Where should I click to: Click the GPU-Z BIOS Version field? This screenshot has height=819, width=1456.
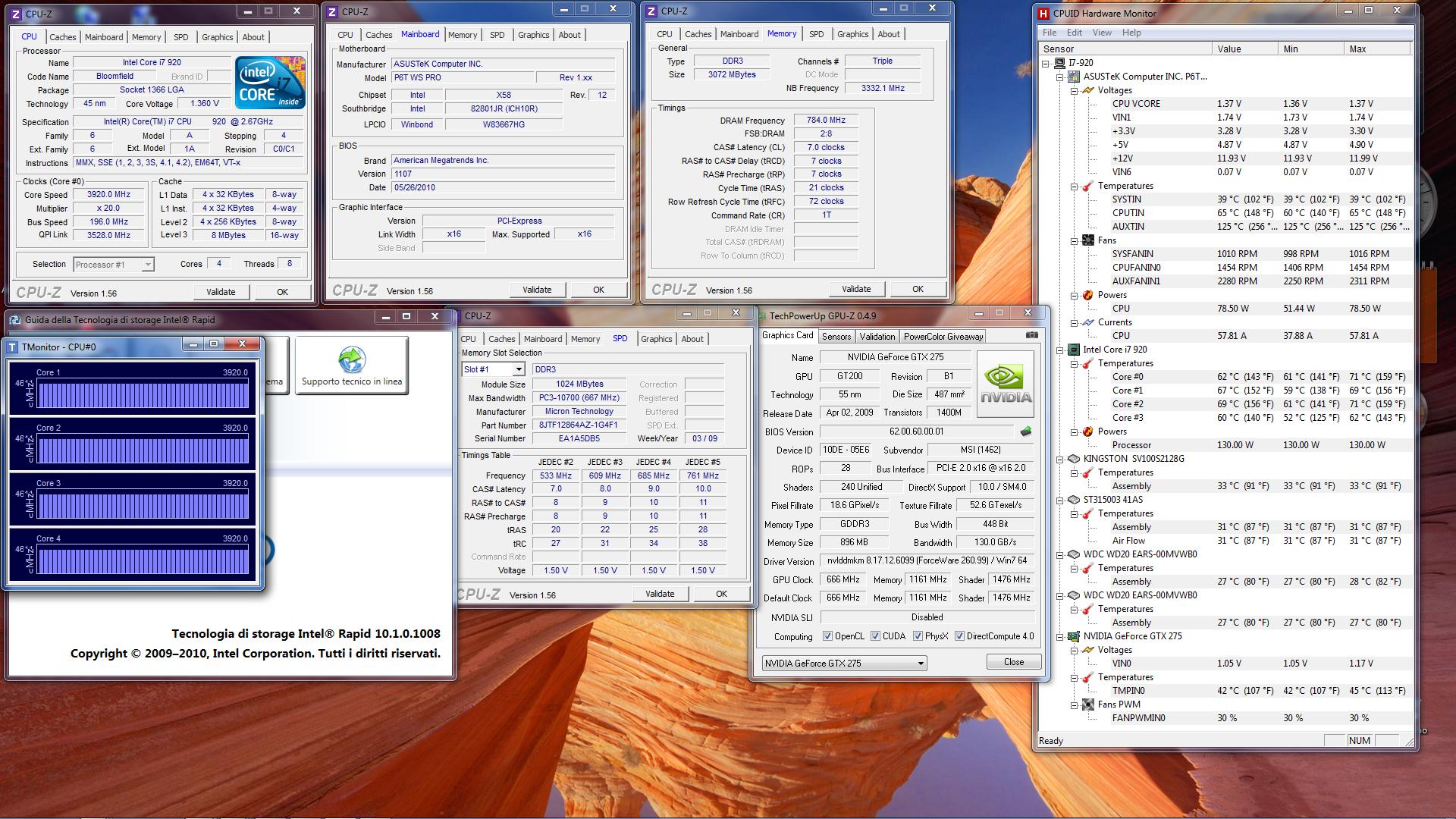[917, 431]
